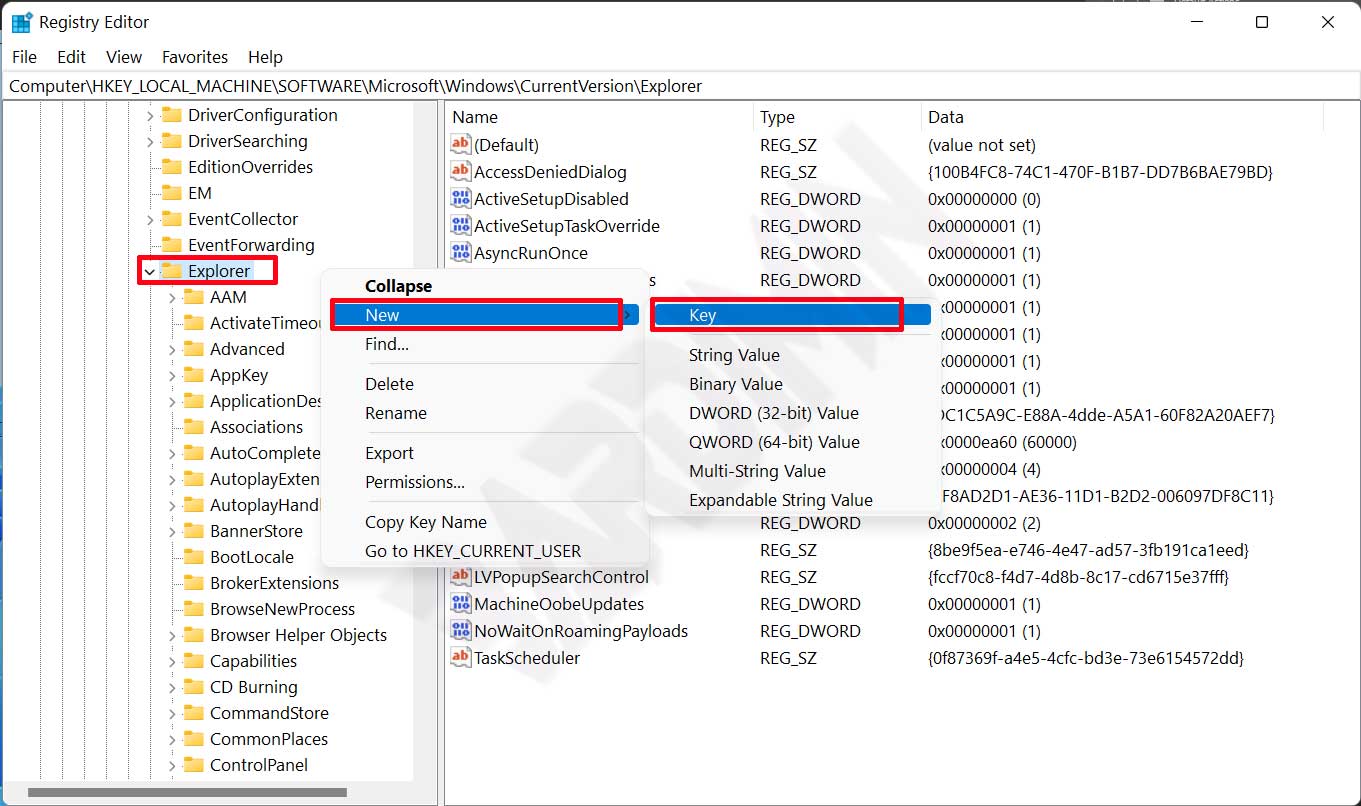Image resolution: width=1361 pixels, height=806 pixels.
Task: Open the View menu
Action: coord(124,57)
